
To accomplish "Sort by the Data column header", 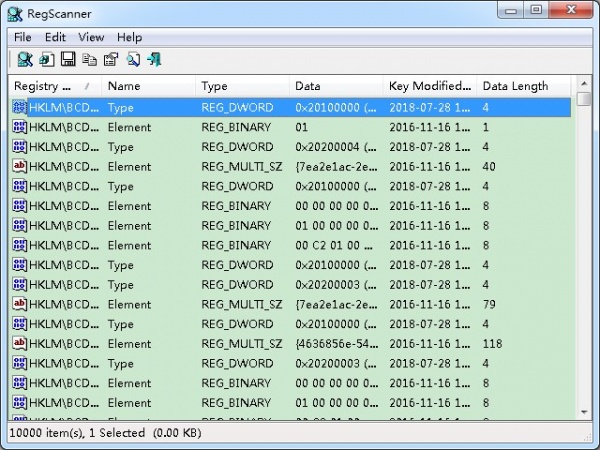I will [336, 86].
